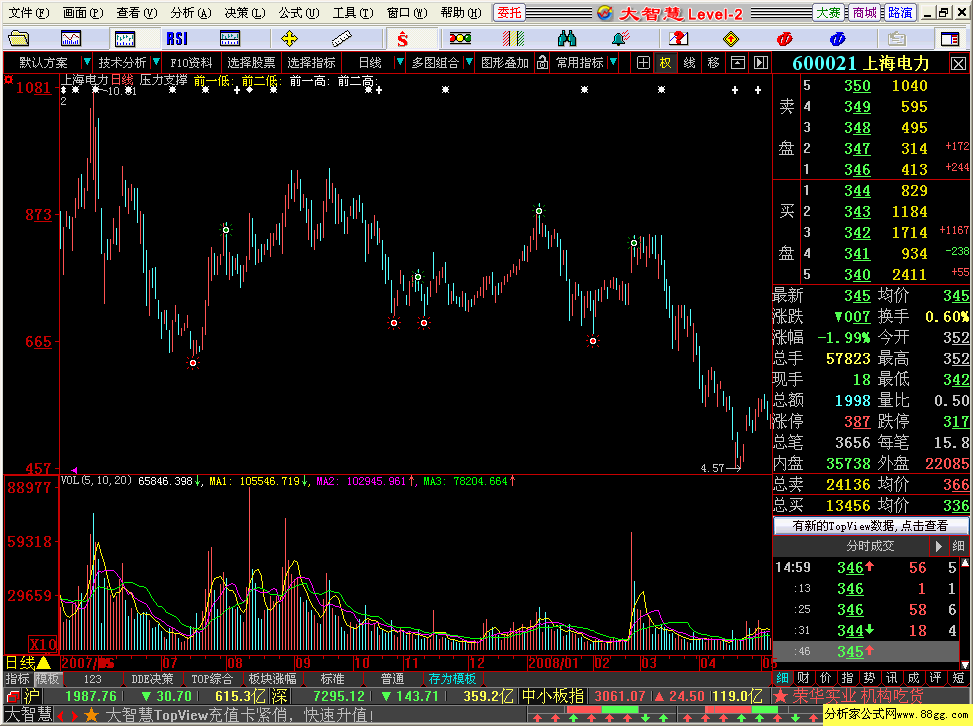
Task: Click the price line chart toolbar icon
Action: click(71, 39)
